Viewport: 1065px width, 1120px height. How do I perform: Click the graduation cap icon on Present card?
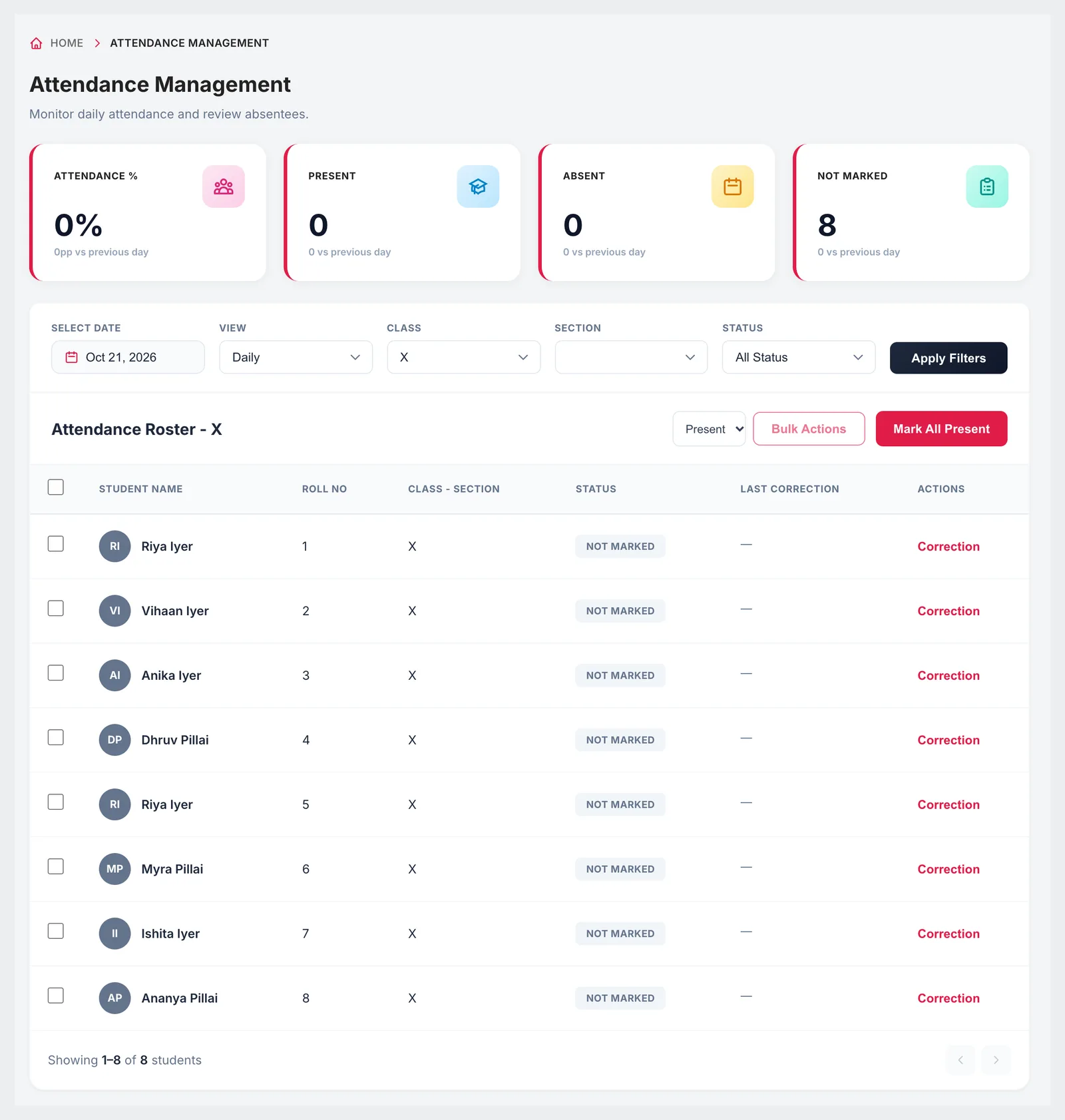tap(478, 186)
